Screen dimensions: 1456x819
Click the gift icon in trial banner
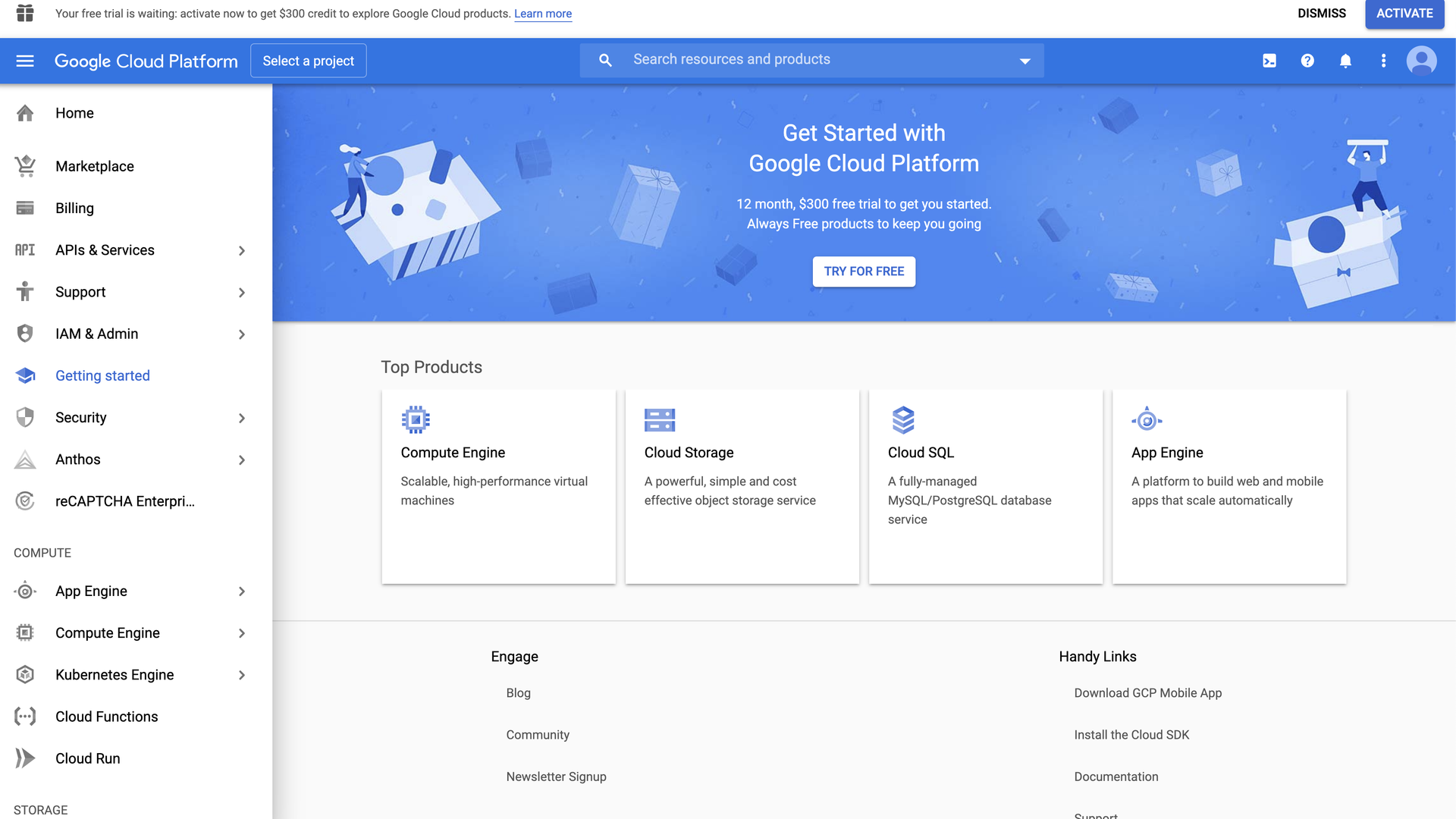tap(25, 13)
